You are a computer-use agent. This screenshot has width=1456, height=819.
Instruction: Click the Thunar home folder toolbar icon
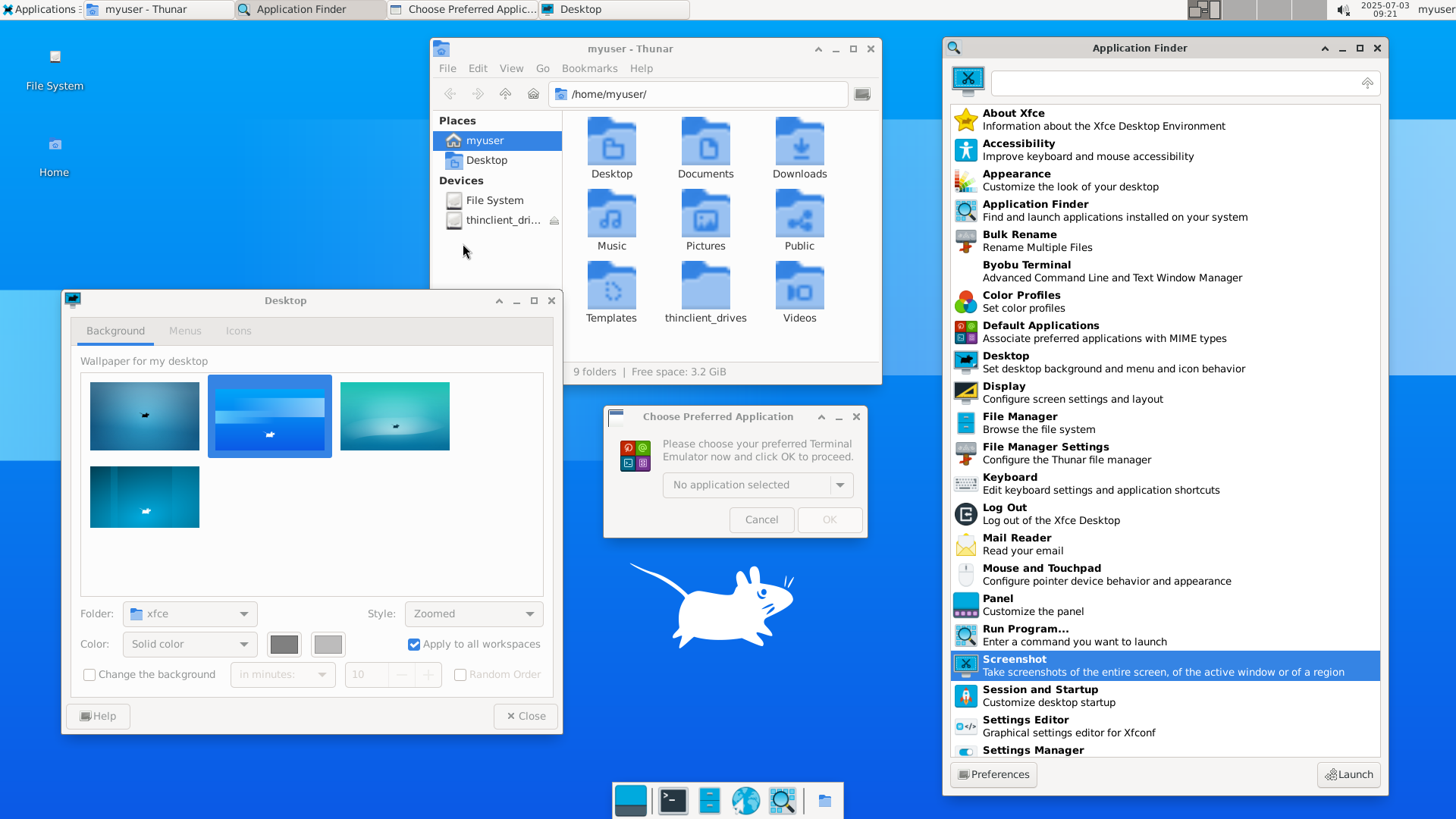[533, 94]
